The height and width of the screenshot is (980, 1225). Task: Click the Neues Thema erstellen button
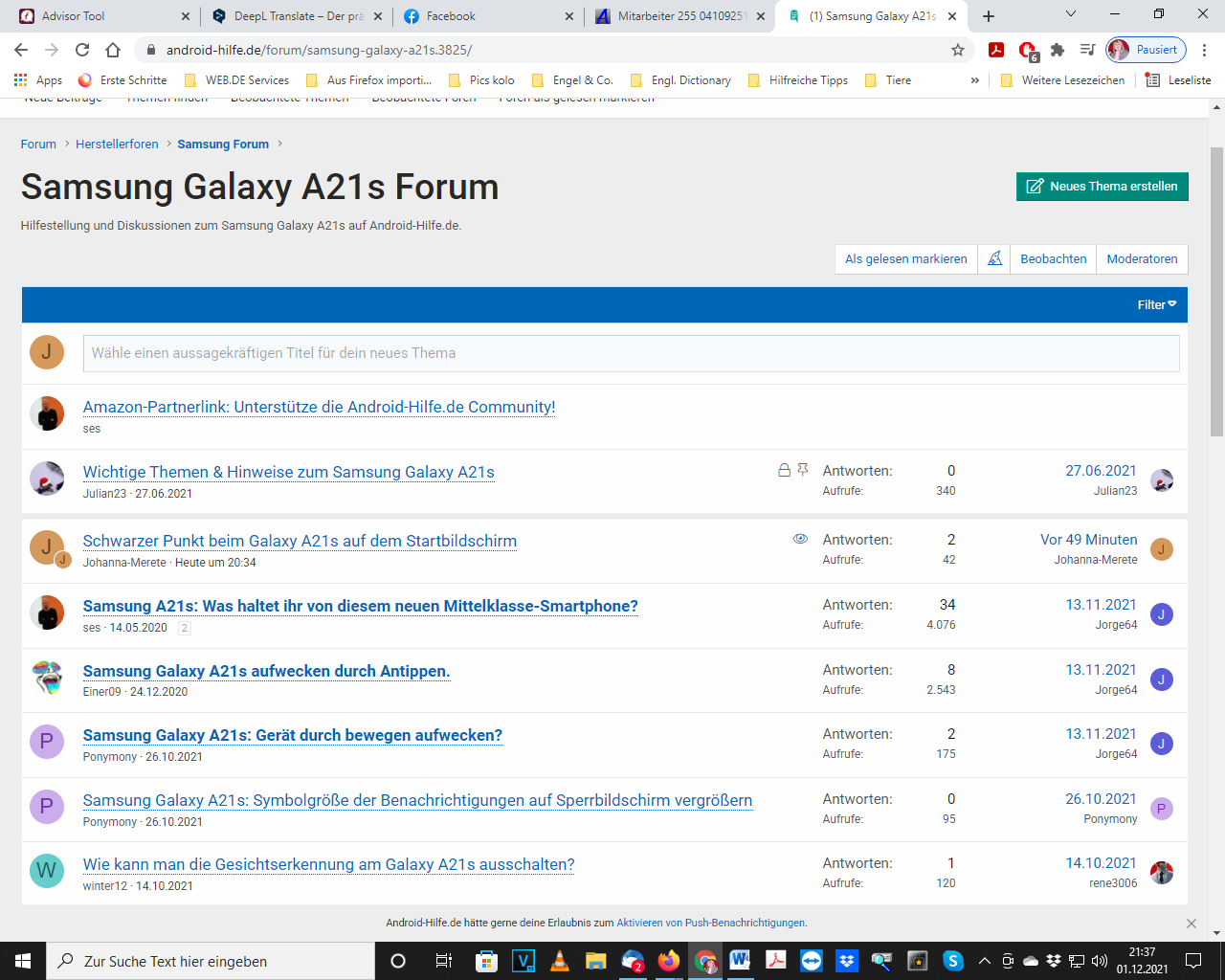pyautogui.click(x=1102, y=187)
